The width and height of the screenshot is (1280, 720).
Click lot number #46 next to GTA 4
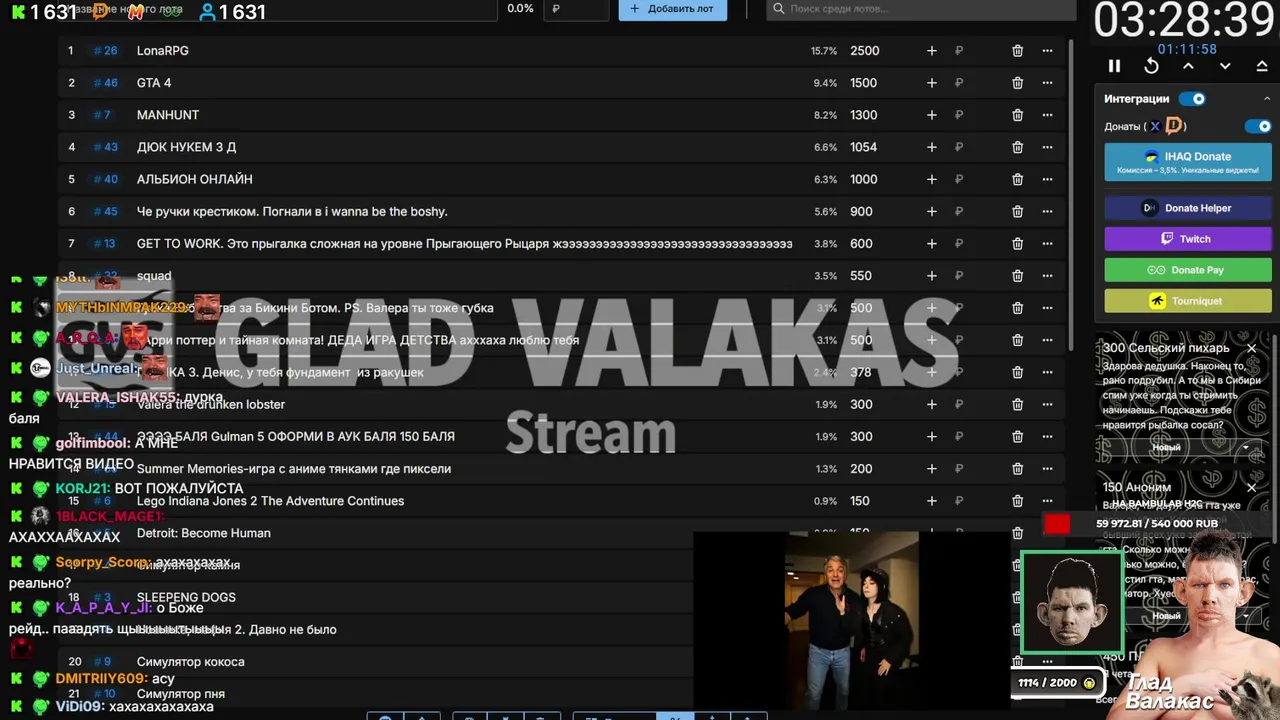click(x=105, y=83)
